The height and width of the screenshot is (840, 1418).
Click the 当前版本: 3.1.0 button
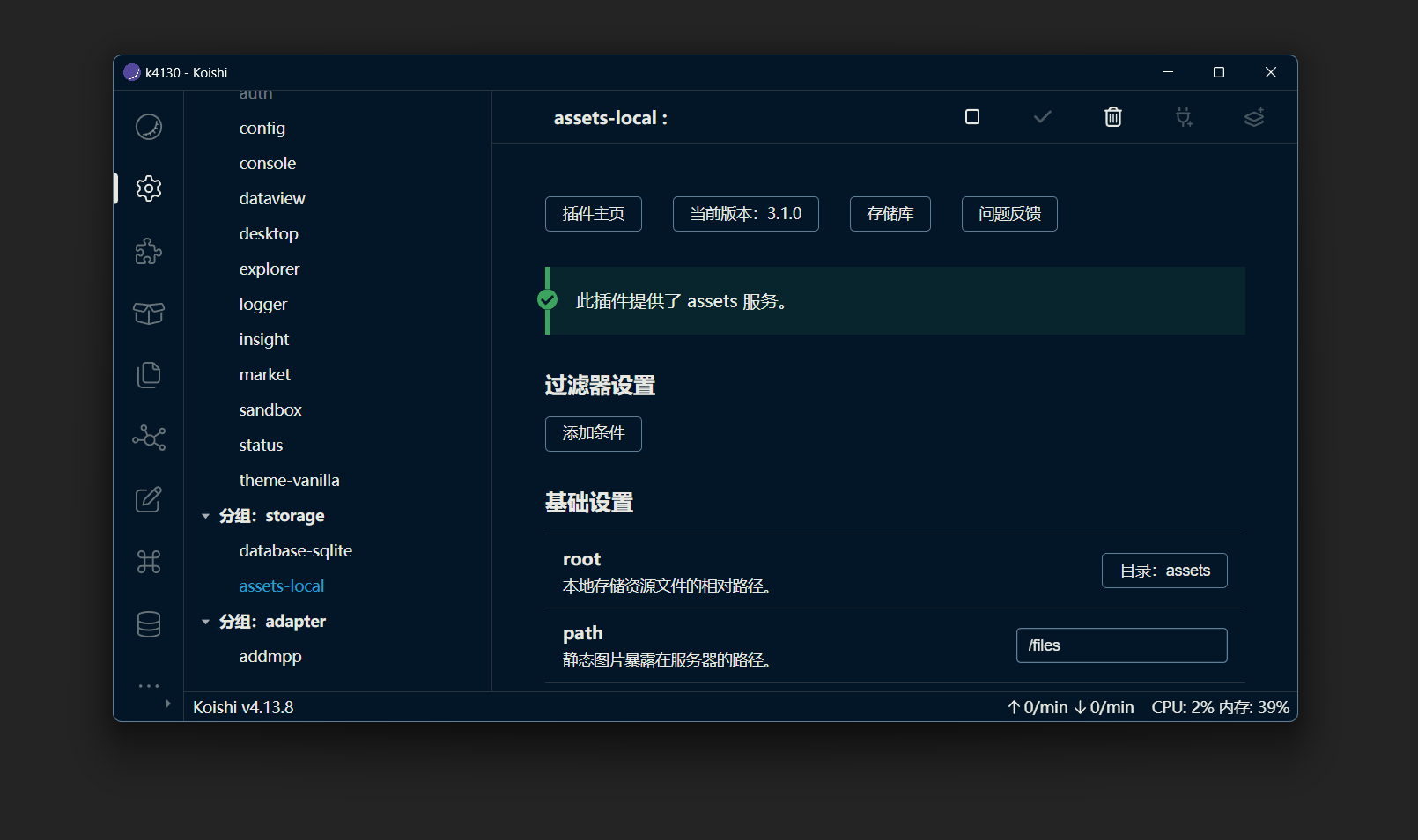pos(746,214)
